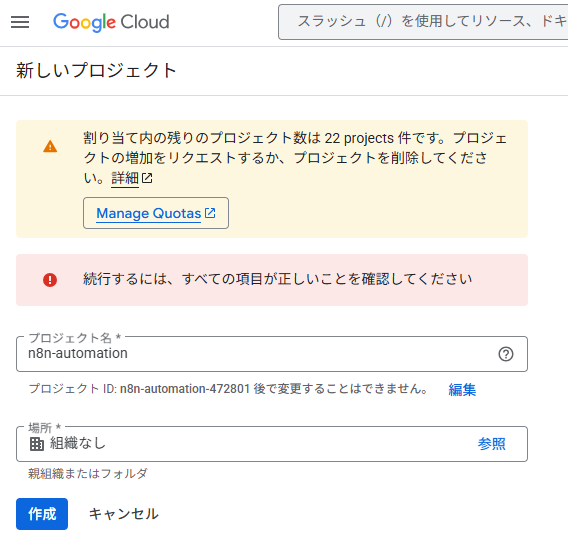The image size is (568, 550).
Task: Focus the resource search bar
Action: click(x=423, y=22)
